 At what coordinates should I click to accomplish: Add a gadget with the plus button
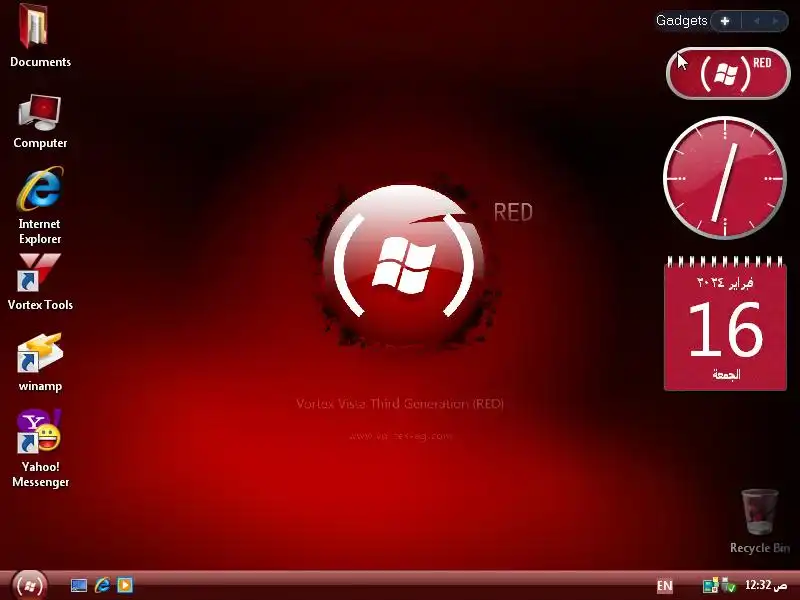(724, 21)
